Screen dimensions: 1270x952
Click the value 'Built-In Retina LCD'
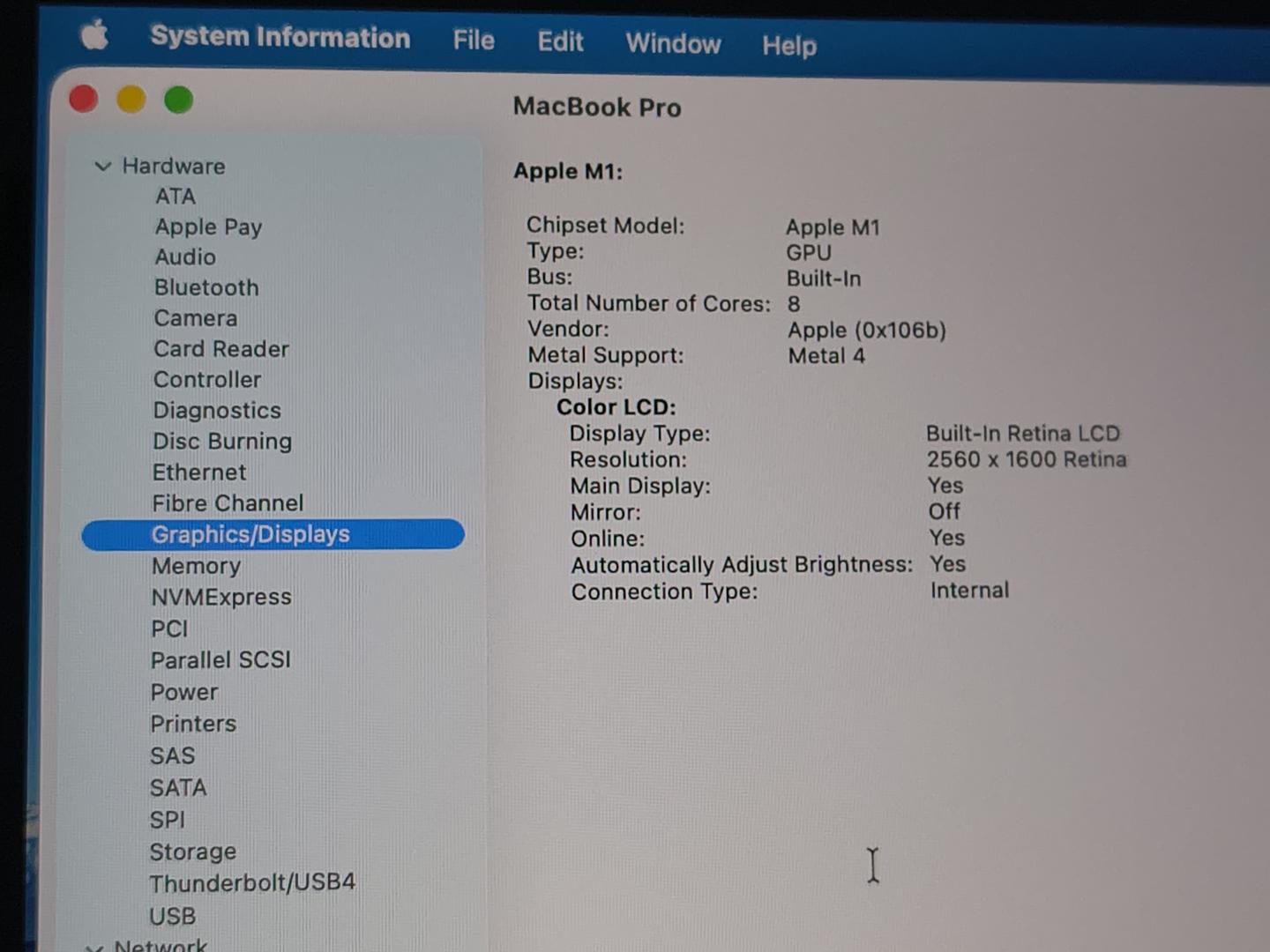point(1023,434)
